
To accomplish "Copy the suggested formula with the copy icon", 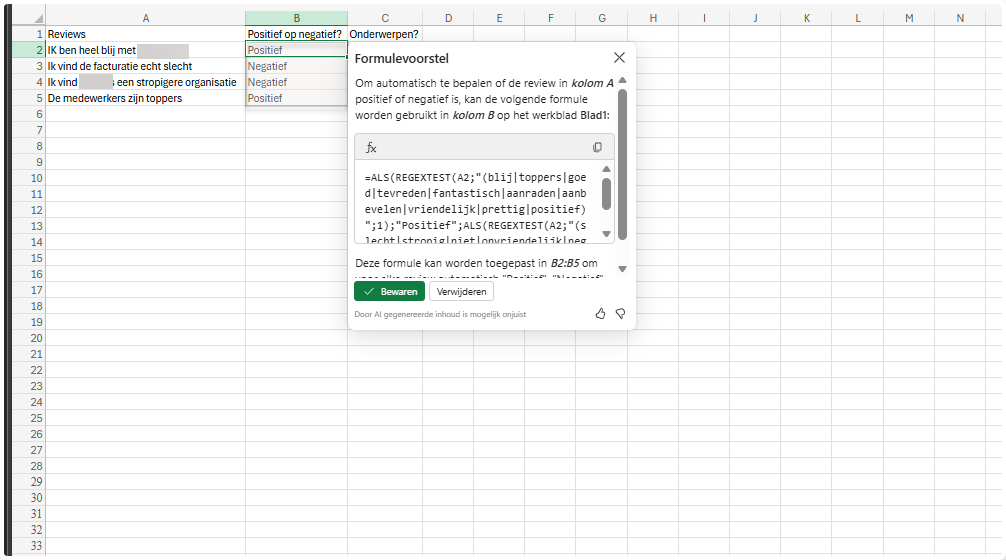I will pyautogui.click(x=597, y=147).
